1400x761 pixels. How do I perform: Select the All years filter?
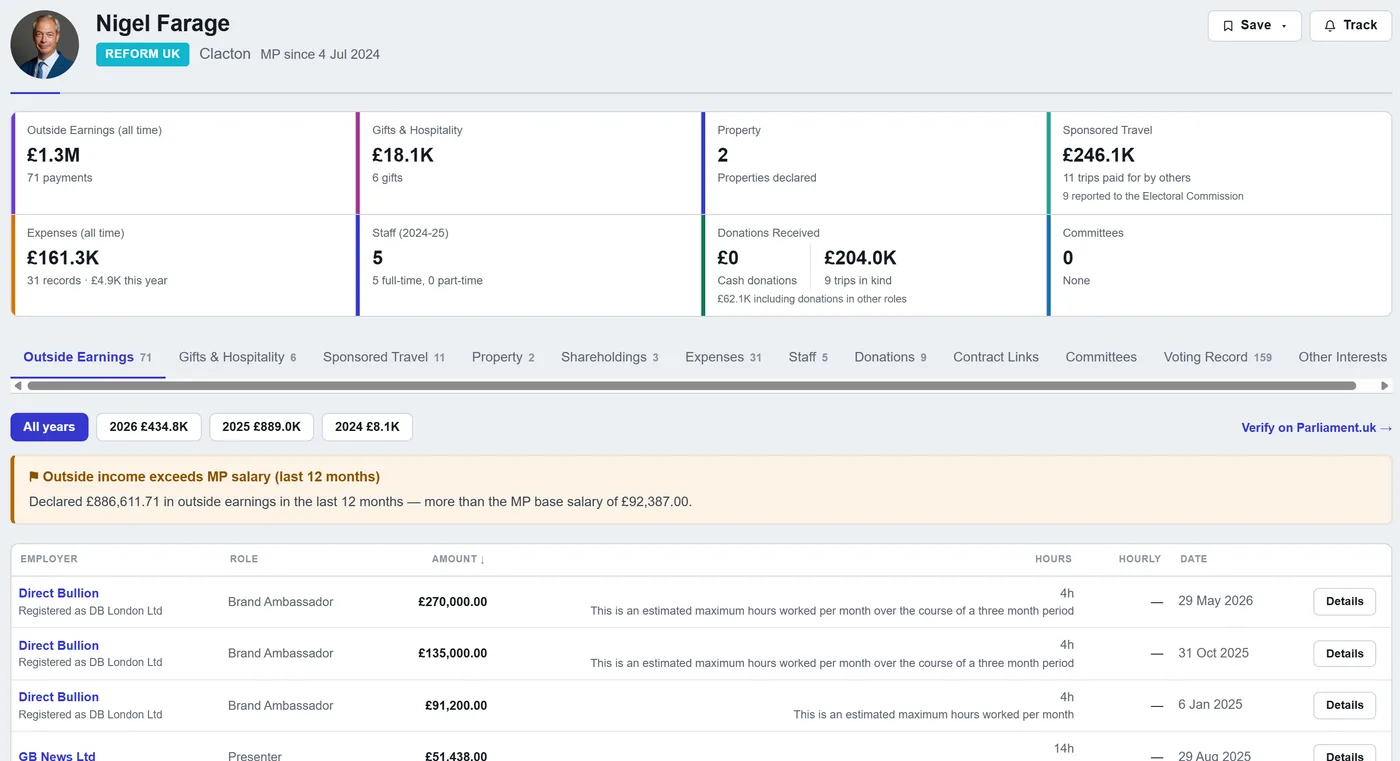(x=49, y=427)
